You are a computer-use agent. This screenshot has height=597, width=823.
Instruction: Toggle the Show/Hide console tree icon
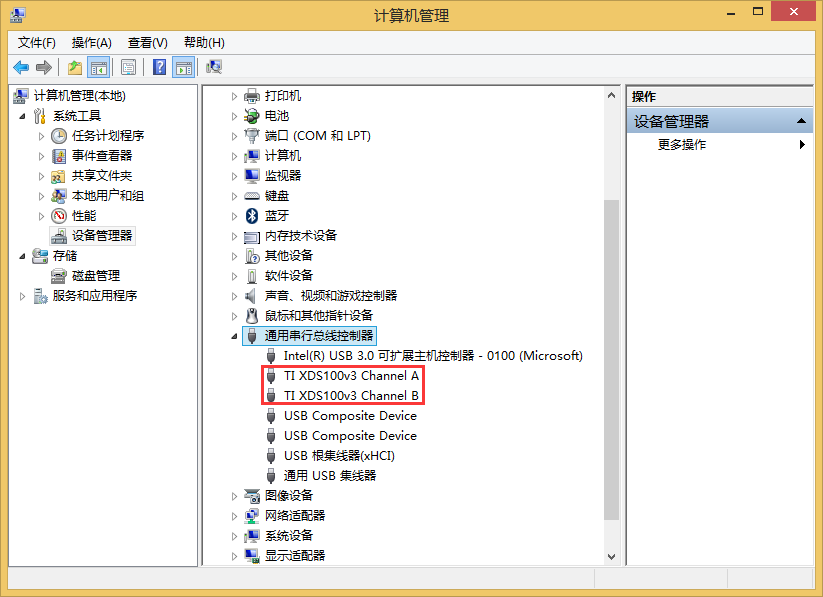tap(99, 67)
